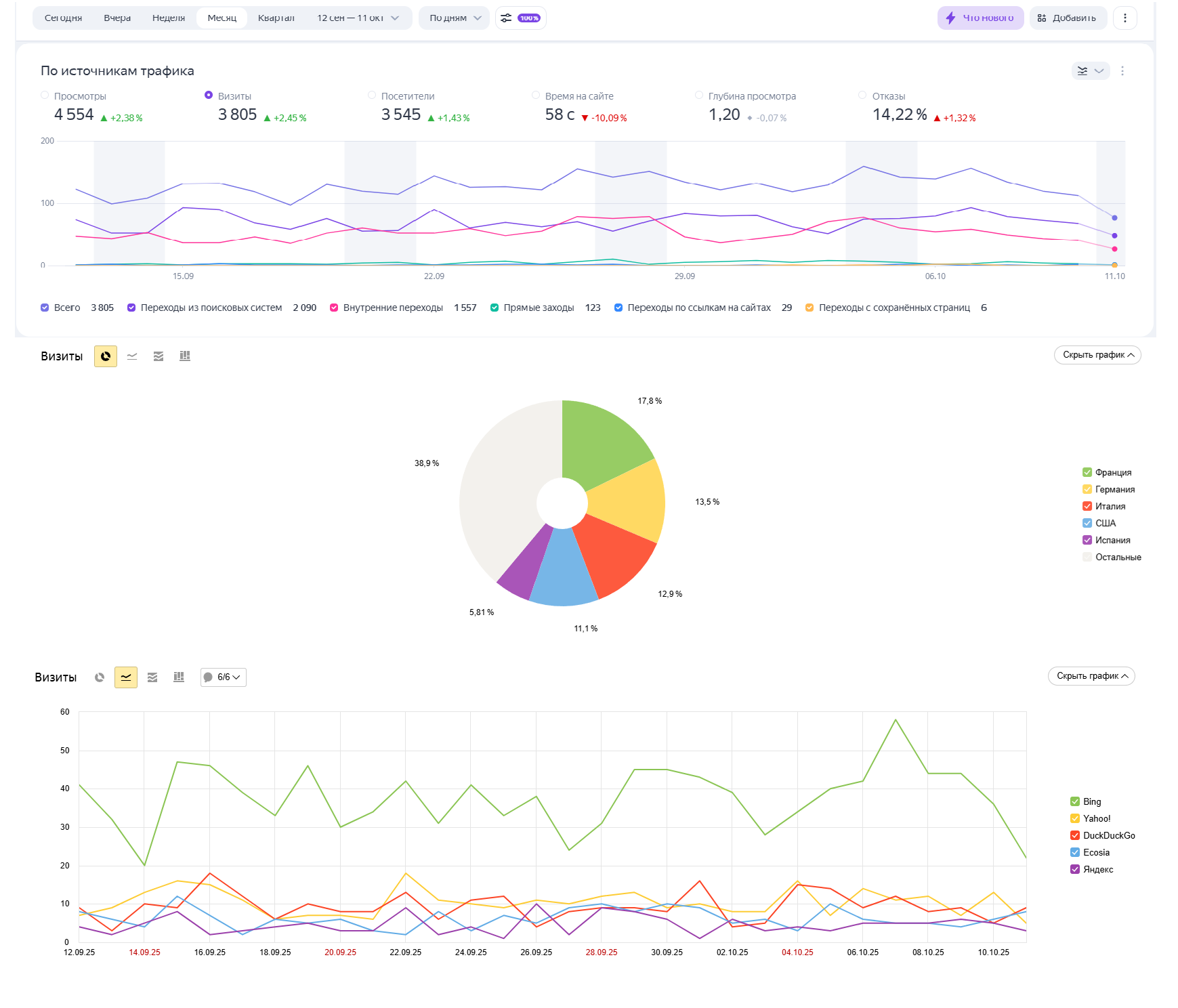The width and height of the screenshot is (1178, 1008).
Task: Click the 58 с time on site value
Action: [560, 115]
